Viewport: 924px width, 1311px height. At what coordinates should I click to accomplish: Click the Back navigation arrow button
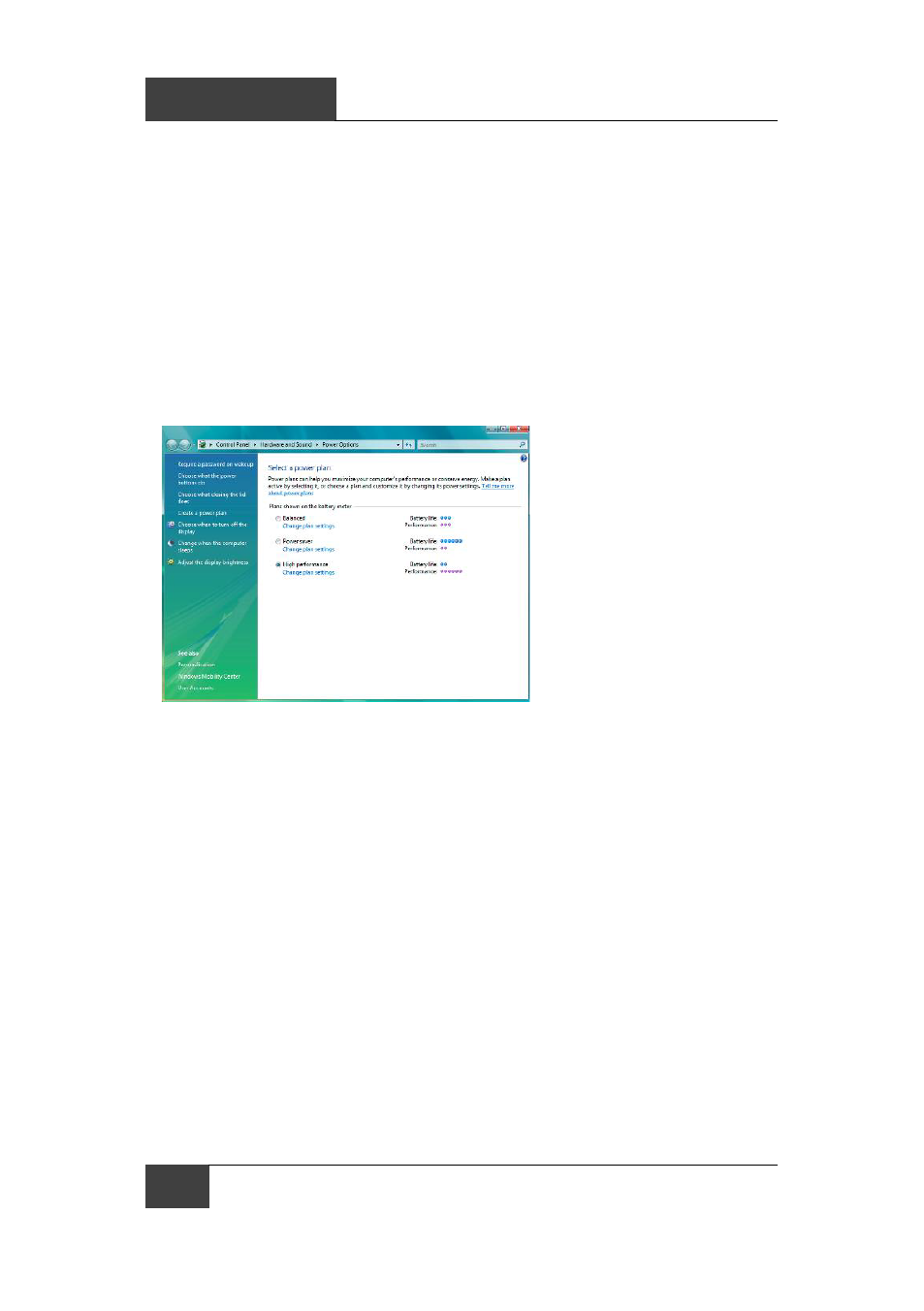pos(173,445)
